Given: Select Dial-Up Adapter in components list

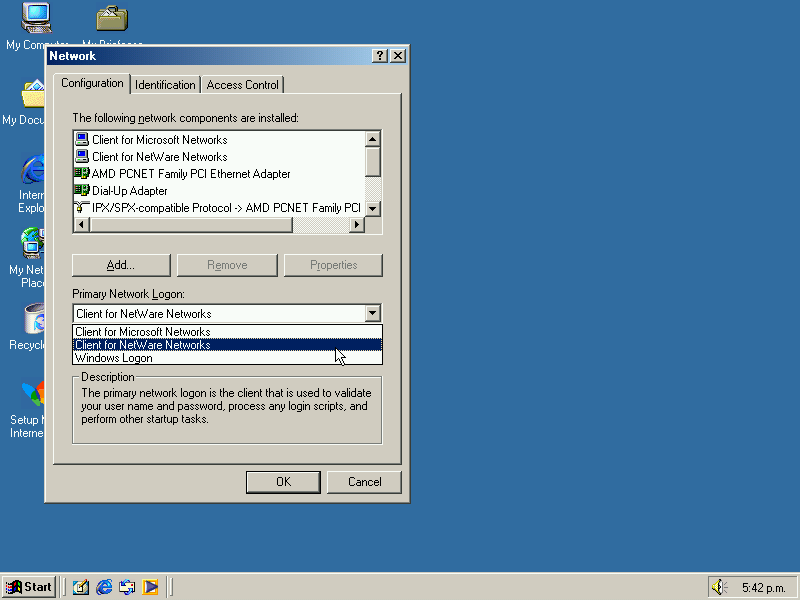Looking at the screenshot, I should [130, 191].
